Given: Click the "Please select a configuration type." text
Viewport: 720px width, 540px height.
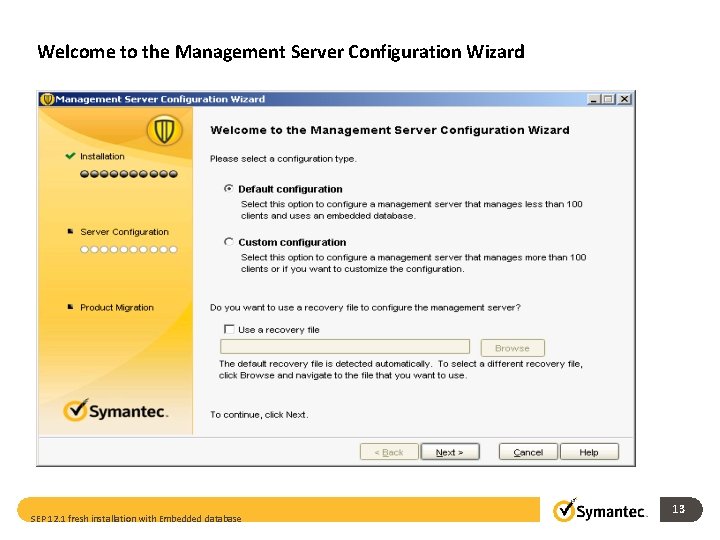Looking at the screenshot, I should click(x=283, y=159).
